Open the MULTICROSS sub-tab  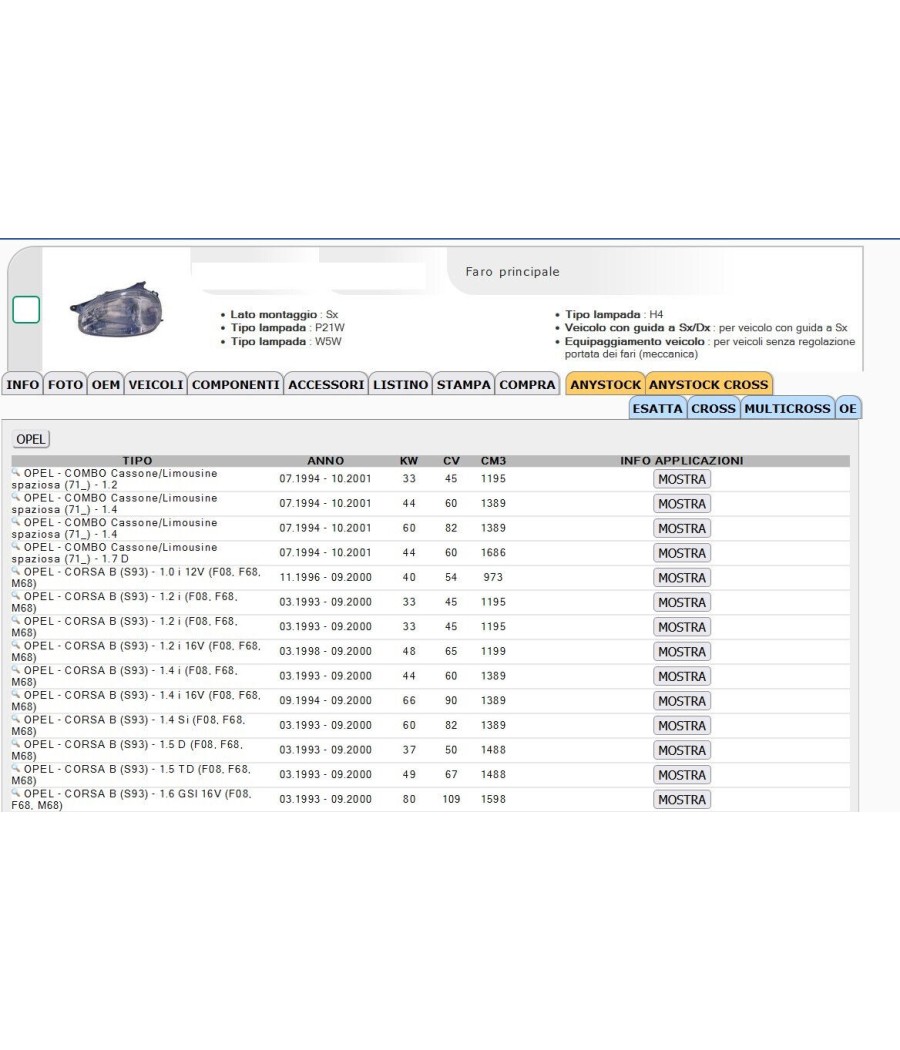pos(788,408)
